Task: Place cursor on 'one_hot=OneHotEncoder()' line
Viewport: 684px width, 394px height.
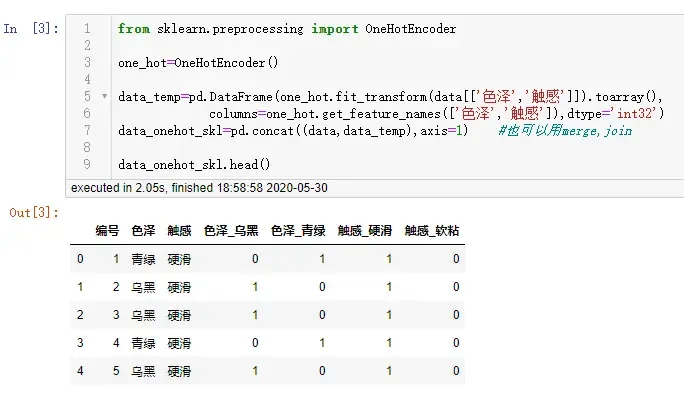Action: (198, 63)
